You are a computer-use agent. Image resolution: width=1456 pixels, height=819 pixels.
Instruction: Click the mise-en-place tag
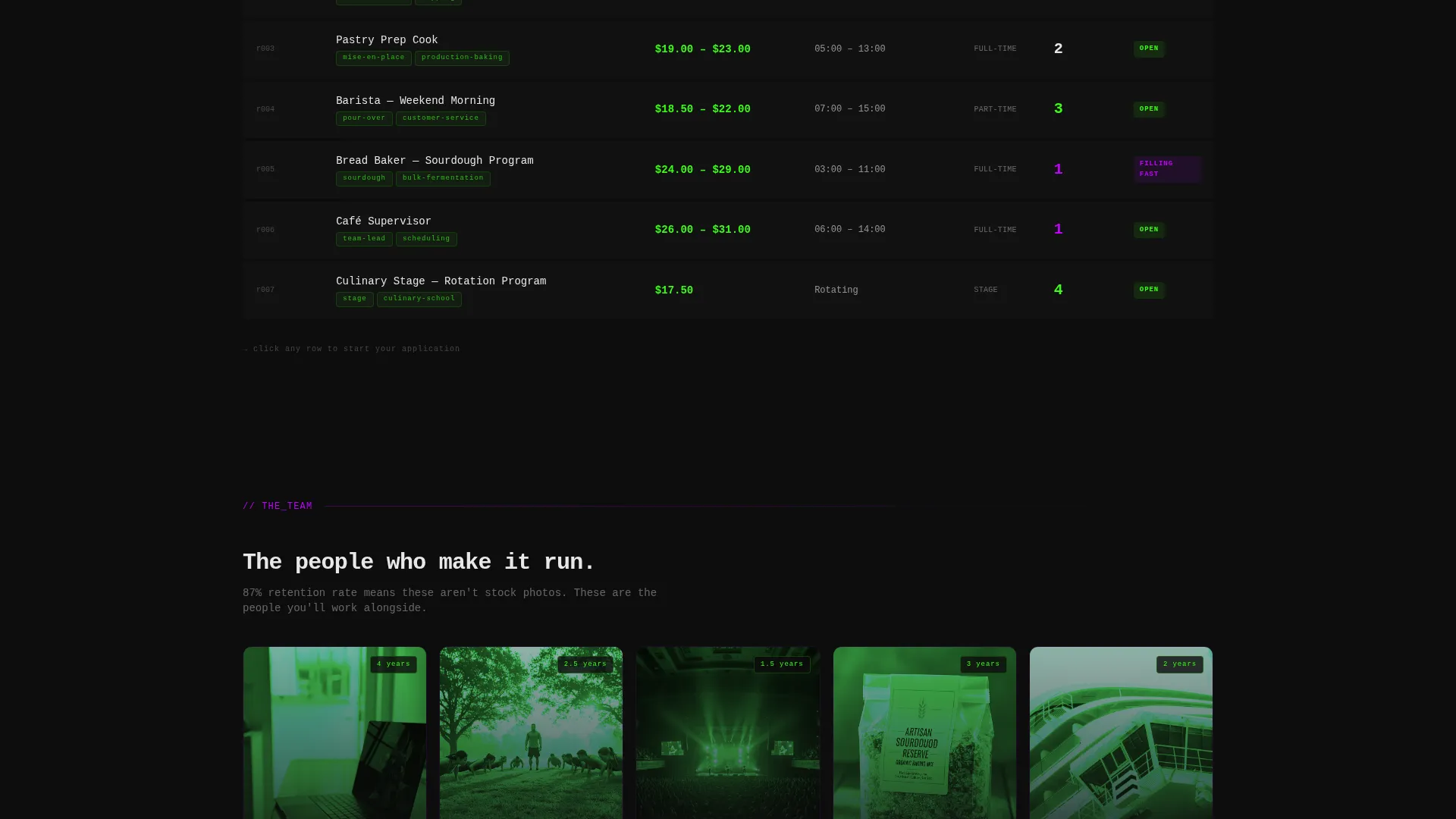pos(373,58)
